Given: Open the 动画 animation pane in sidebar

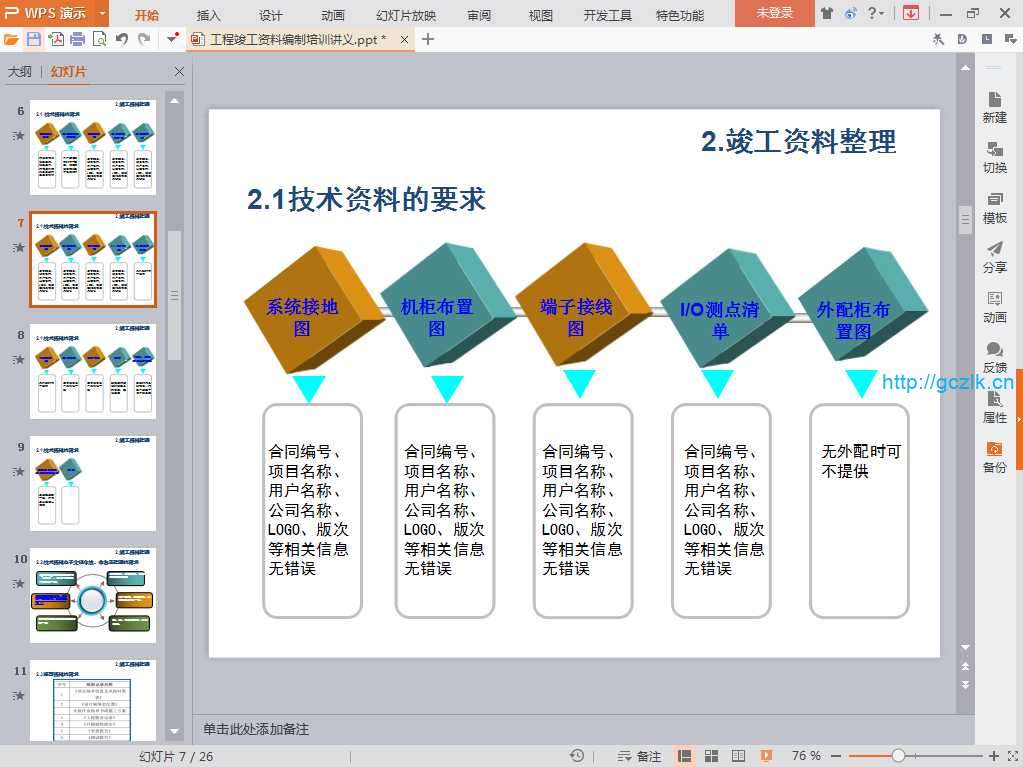Looking at the screenshot, I should click(994, 307).
